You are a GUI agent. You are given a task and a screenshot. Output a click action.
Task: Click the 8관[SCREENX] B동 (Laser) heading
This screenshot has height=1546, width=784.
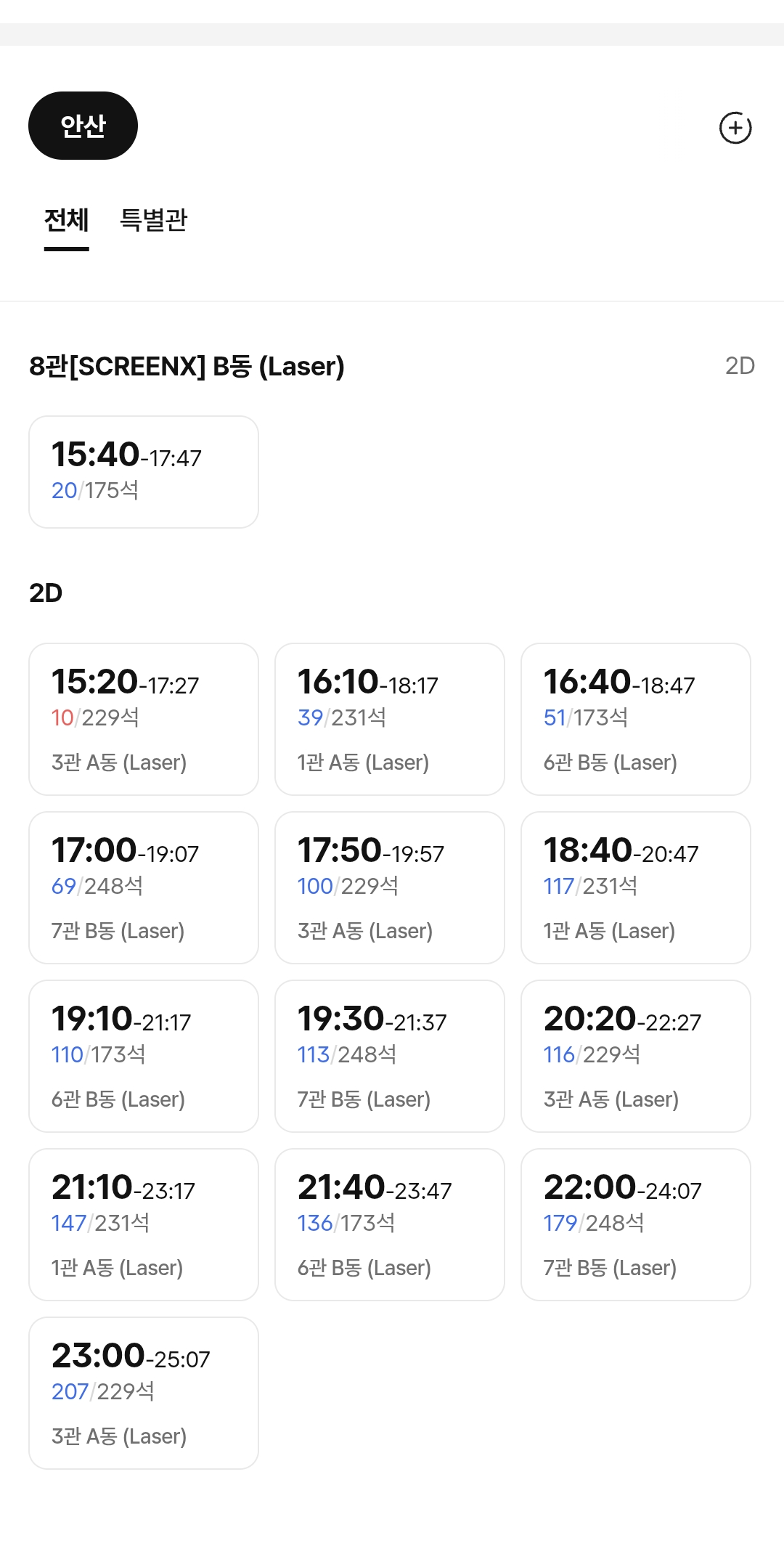(187, 366)
